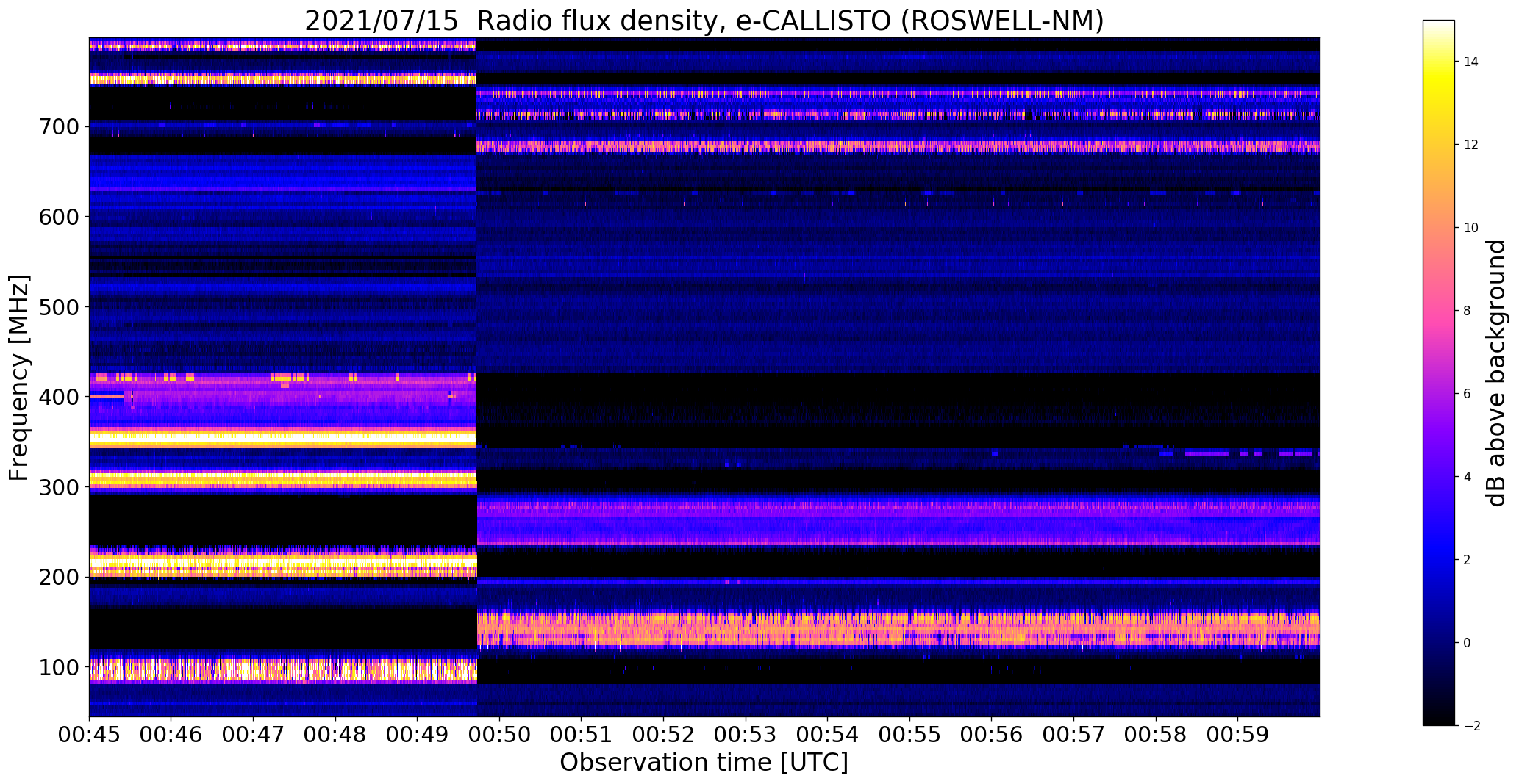This screenshot has height=784, width=1519.
Task: Click the 'Frequency [MHz]' axis label
Action: [20, 378]
